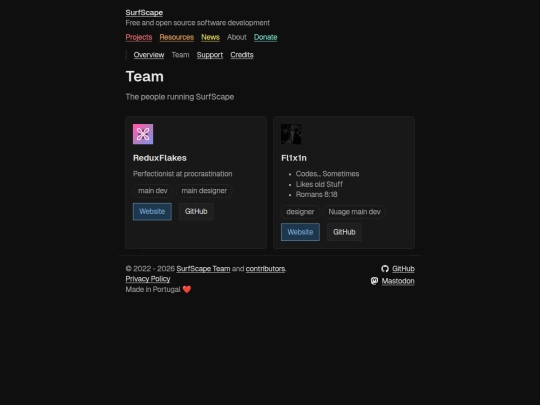The width and height of the screenshot is (540, 405).
Task: Click the Fl1x1n name heading
Action: (294, 158)
